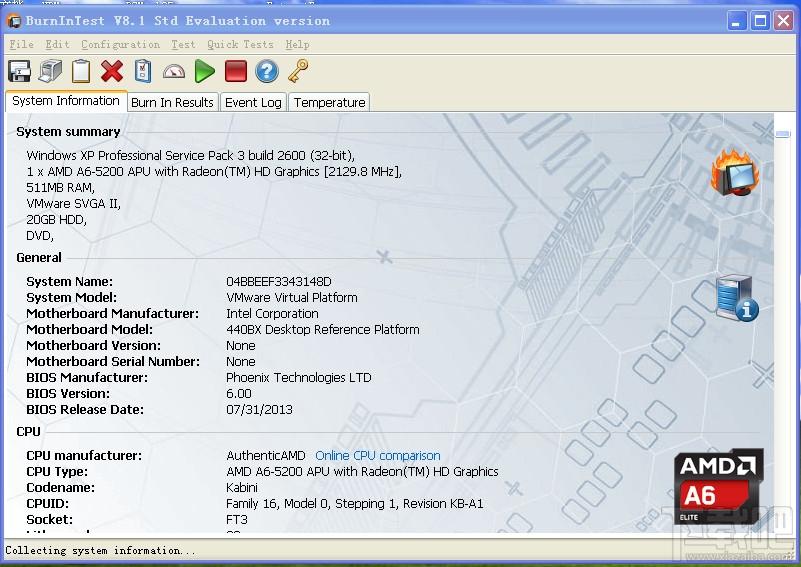Click the System Name value 04BBEEF3343148D
This screenshot has height=567, width=801.
coord(278,281)
